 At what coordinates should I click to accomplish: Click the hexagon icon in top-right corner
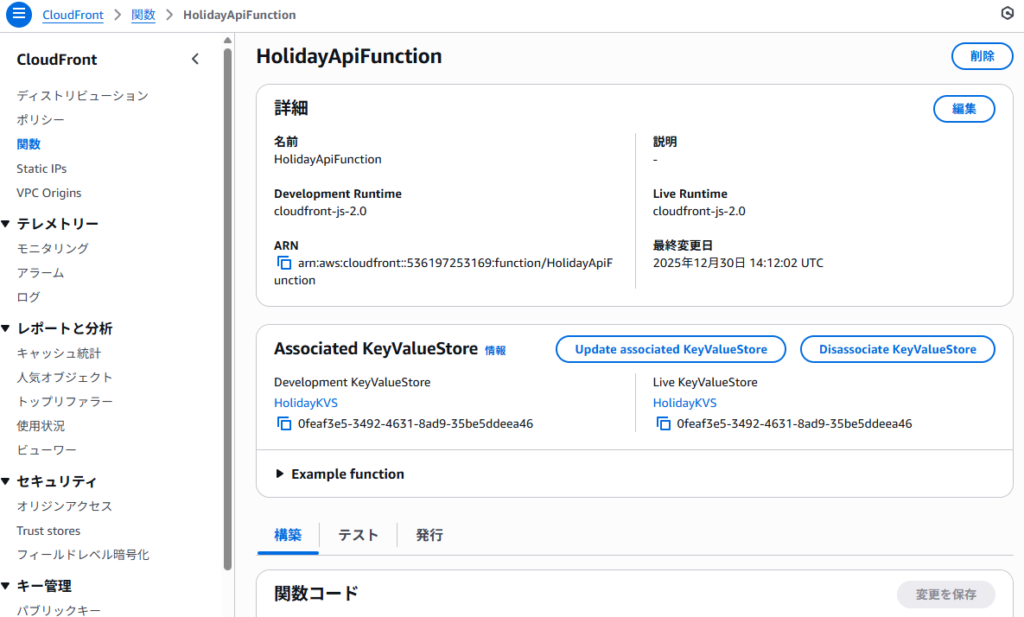tap(1006, 13)
